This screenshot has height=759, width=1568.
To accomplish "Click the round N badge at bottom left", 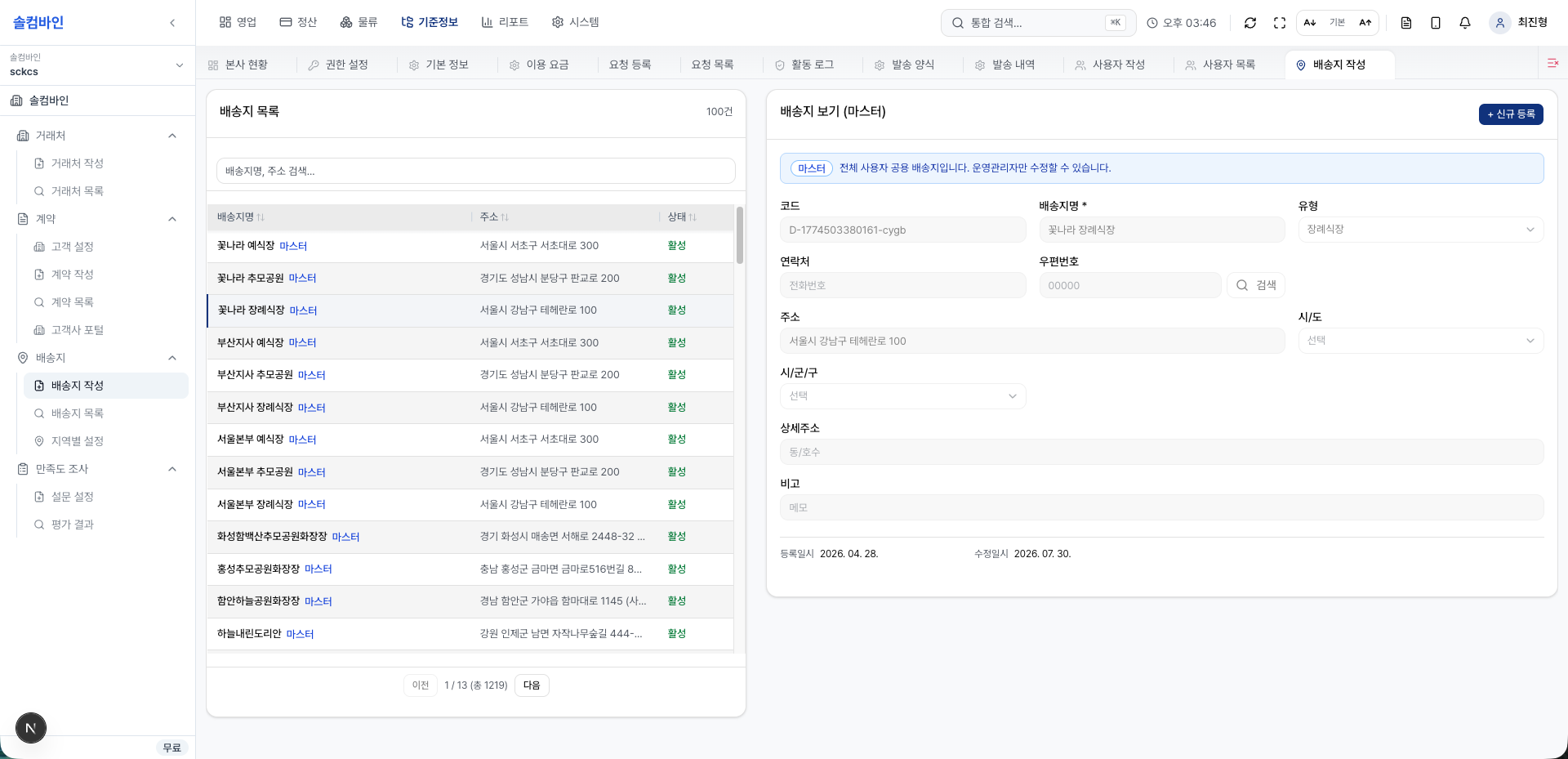I will [x=31, y=728].
